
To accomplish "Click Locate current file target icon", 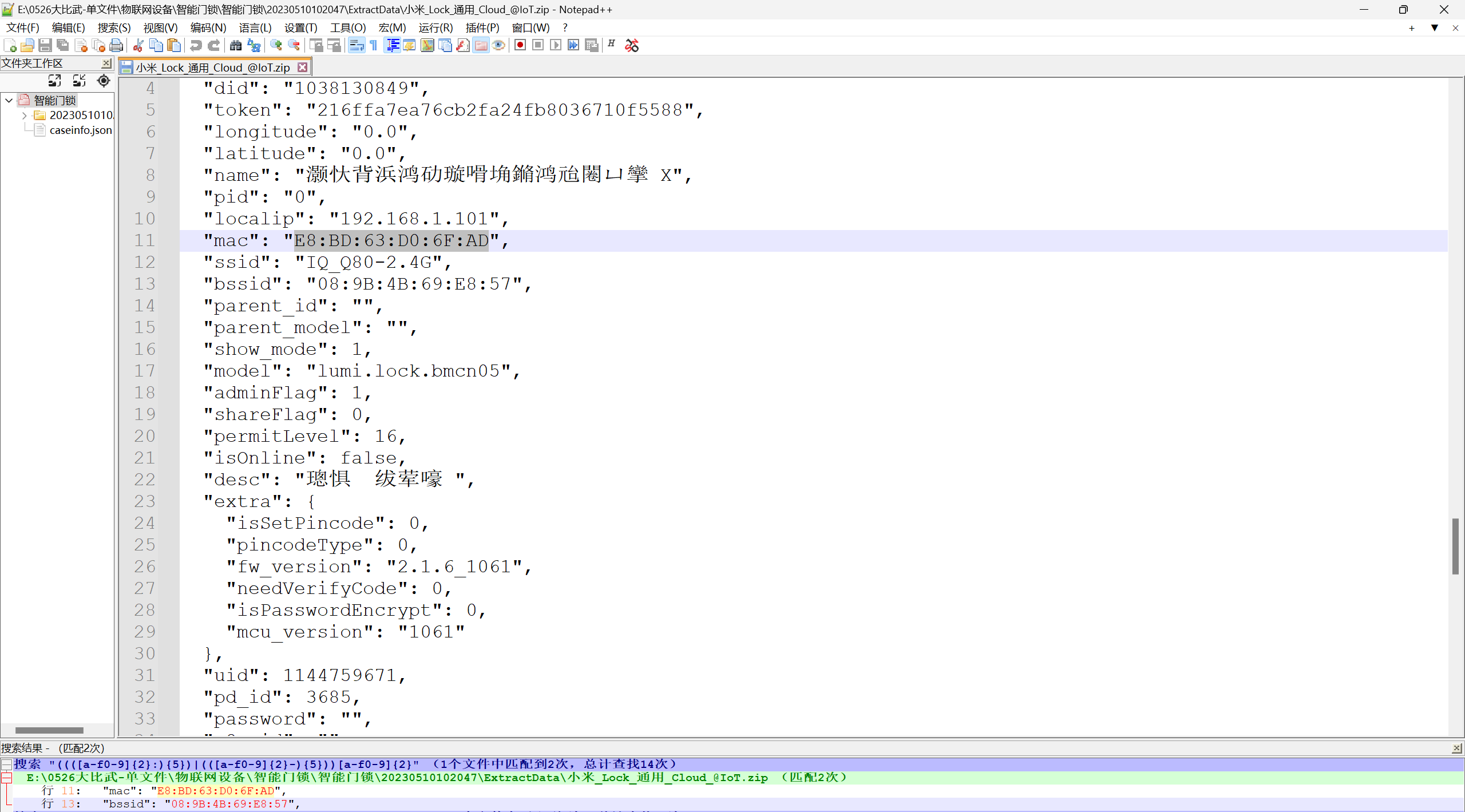I will (104, 81).
